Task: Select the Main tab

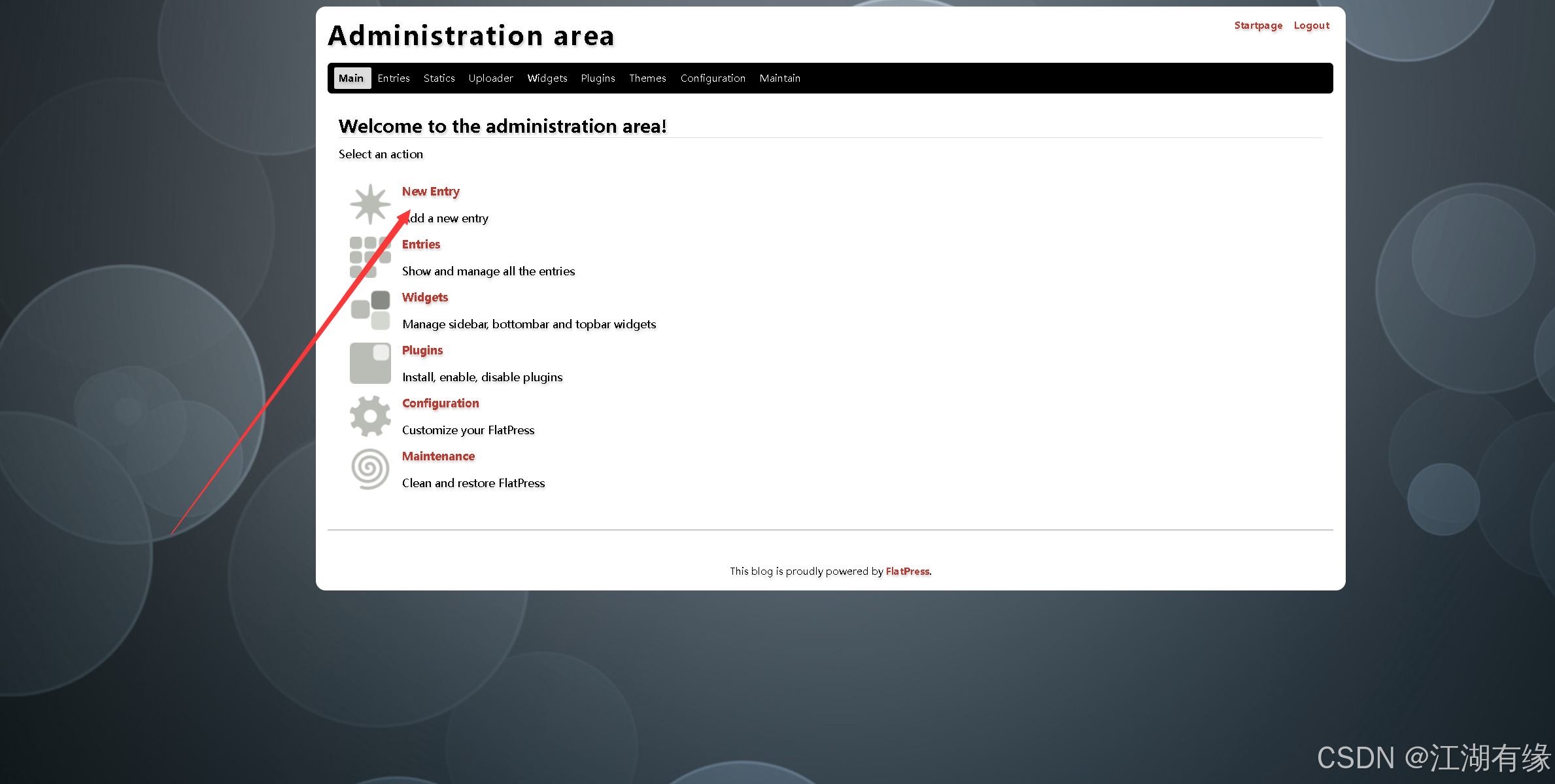Action: coord(351,78)
